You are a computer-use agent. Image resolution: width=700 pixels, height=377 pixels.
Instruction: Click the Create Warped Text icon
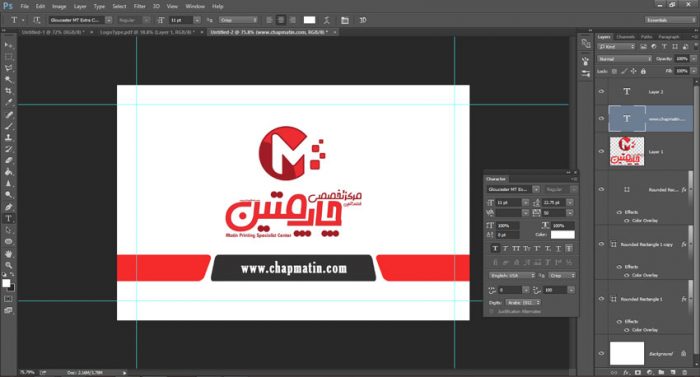327,20
